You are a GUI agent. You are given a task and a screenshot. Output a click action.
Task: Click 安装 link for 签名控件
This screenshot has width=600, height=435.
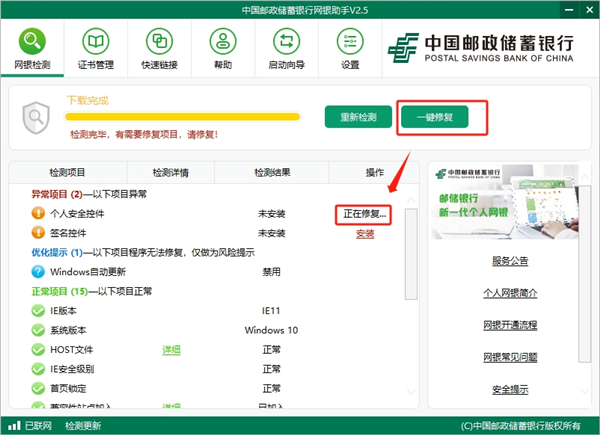(x=365, y=234)
